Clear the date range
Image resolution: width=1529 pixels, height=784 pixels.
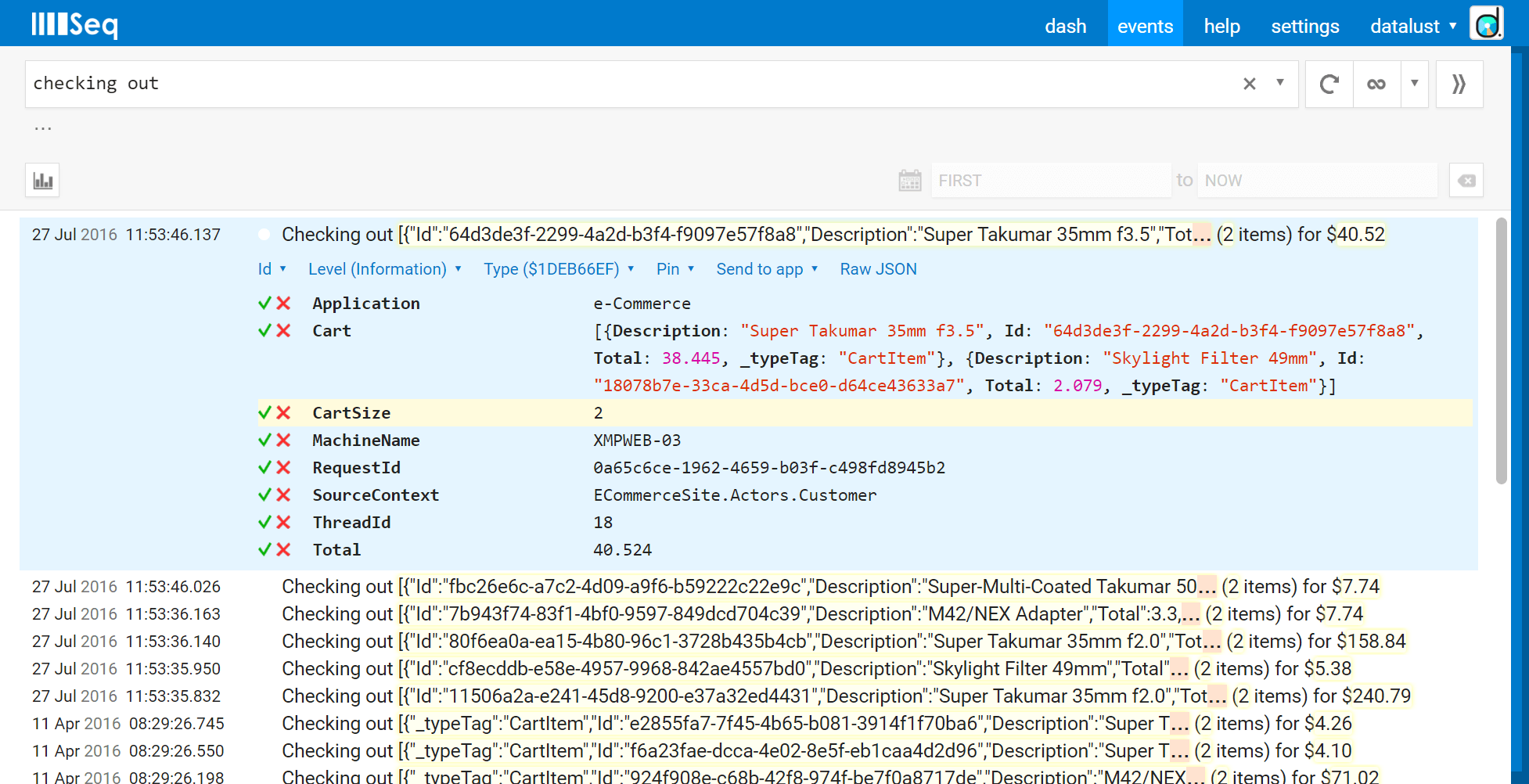tap(1466, 181)
